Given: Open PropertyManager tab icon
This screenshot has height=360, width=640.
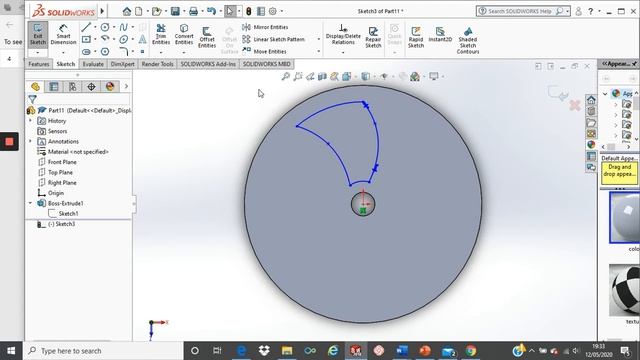Looking at the screenshot, I should [53, 87].
